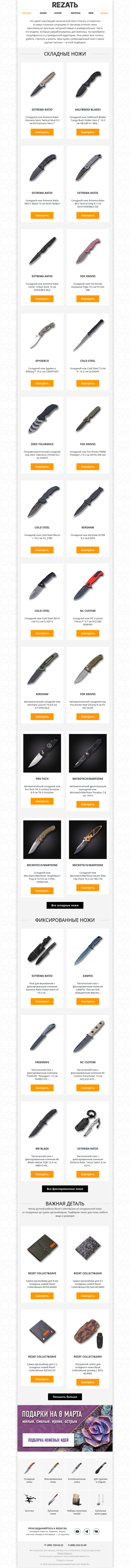
Task: Click the REZAТЬ logo at top
Action: 65,5
